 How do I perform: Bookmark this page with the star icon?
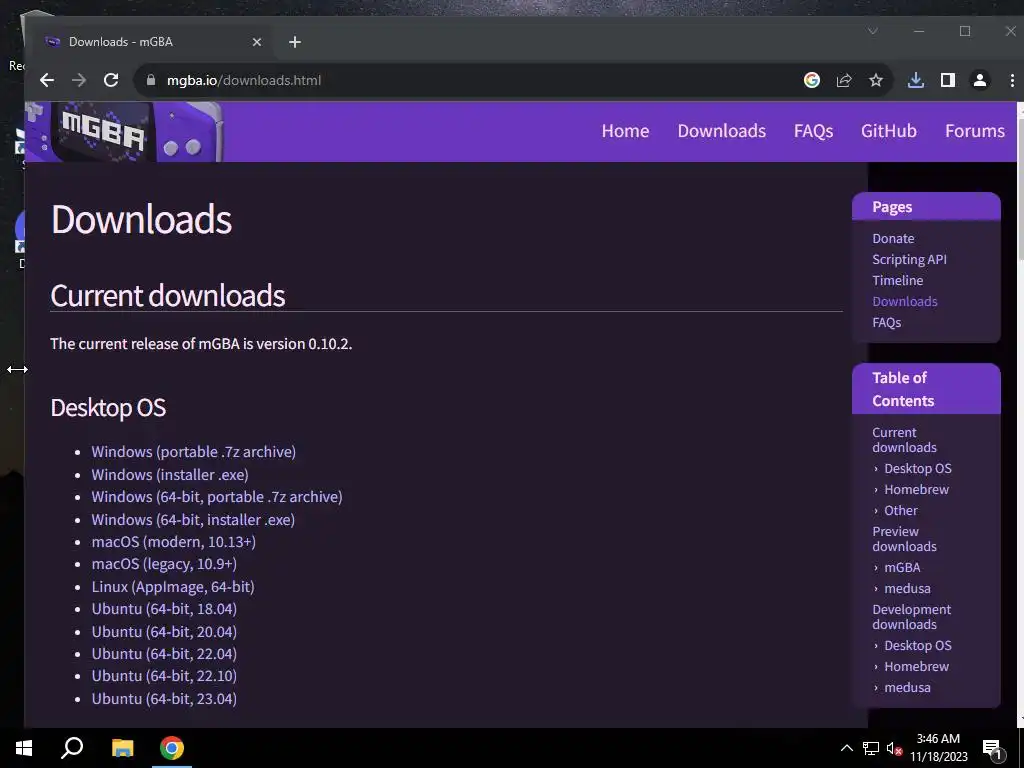pyautogui.click(x=876, y=80)
